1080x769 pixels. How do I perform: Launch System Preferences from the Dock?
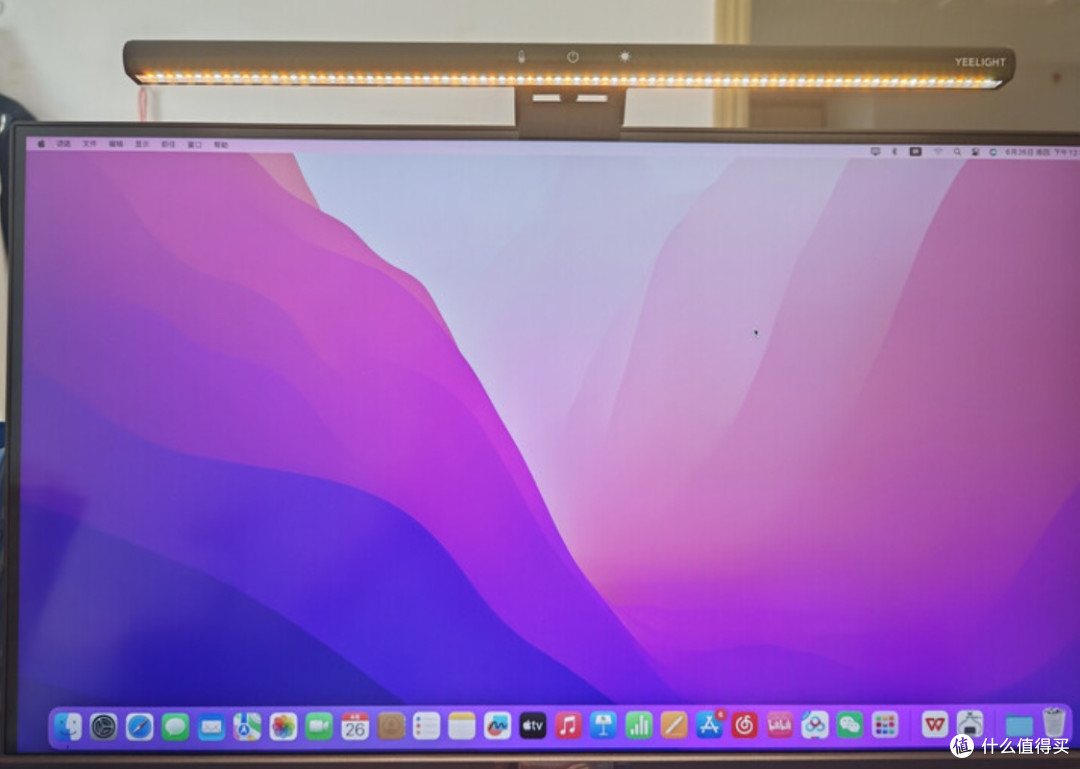click(x=104, y=727)
